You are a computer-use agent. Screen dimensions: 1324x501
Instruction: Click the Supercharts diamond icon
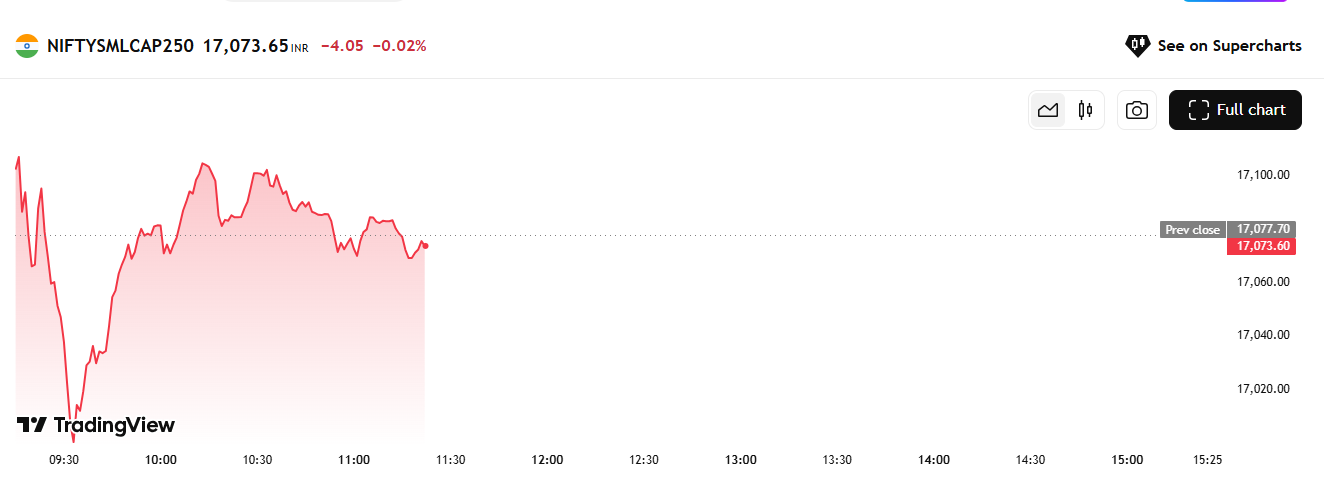coord(1137,45)
